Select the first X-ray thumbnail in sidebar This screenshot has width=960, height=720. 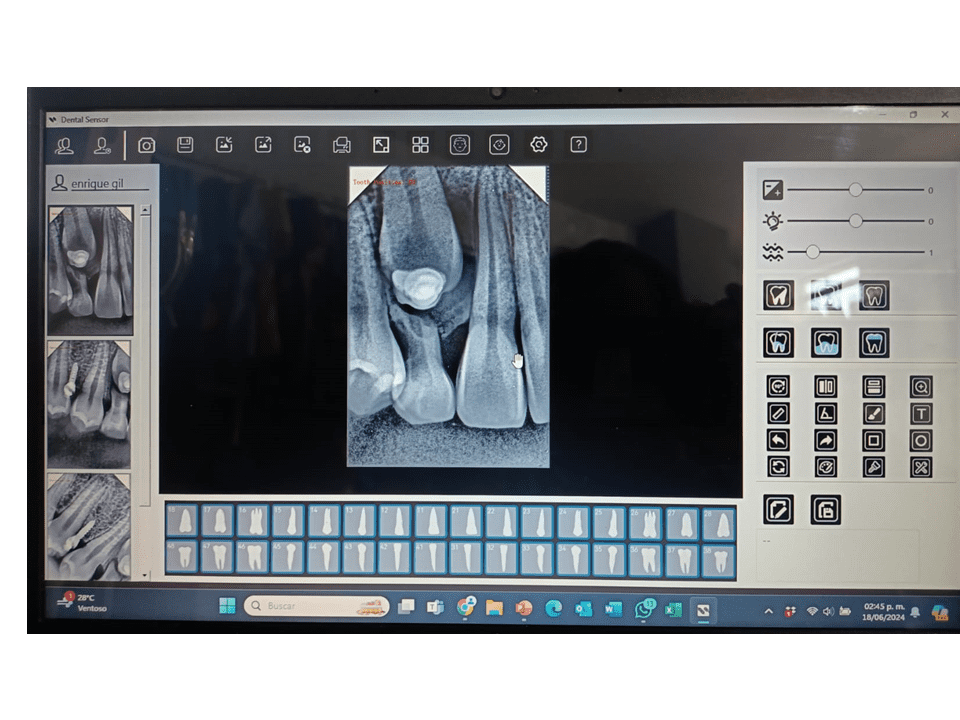[x=91, y=270]
